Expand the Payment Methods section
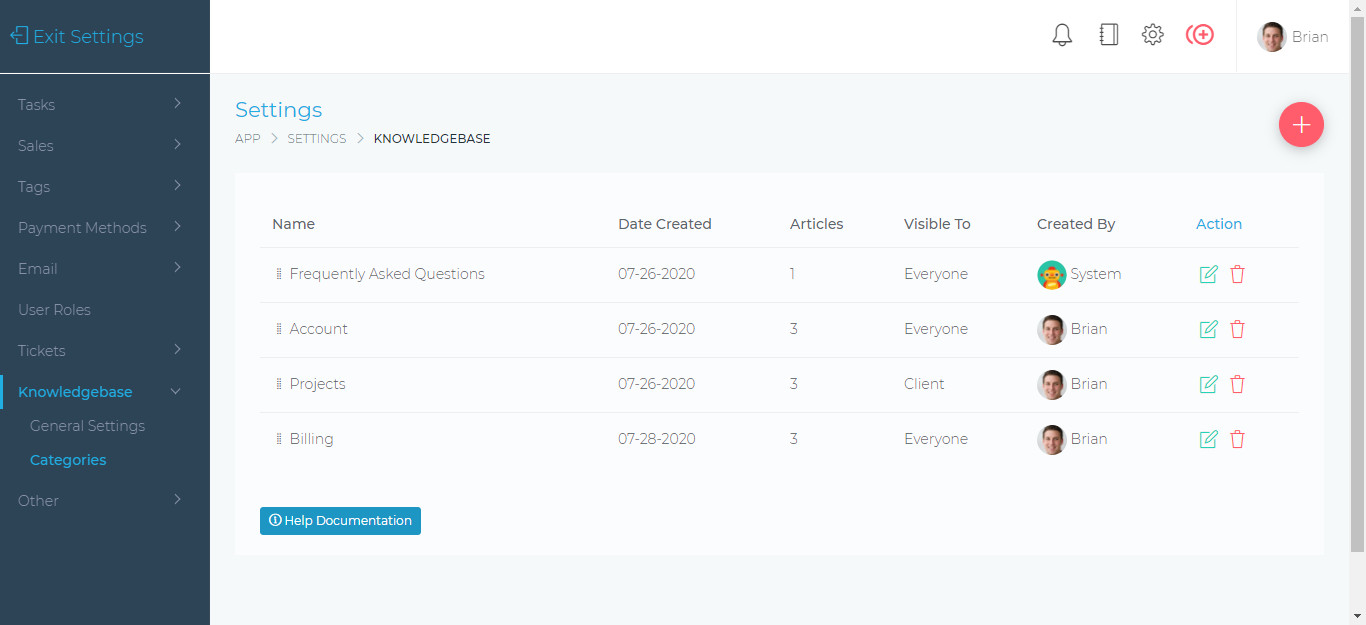Screen dimensions: 1366x625 click(100, 227)
